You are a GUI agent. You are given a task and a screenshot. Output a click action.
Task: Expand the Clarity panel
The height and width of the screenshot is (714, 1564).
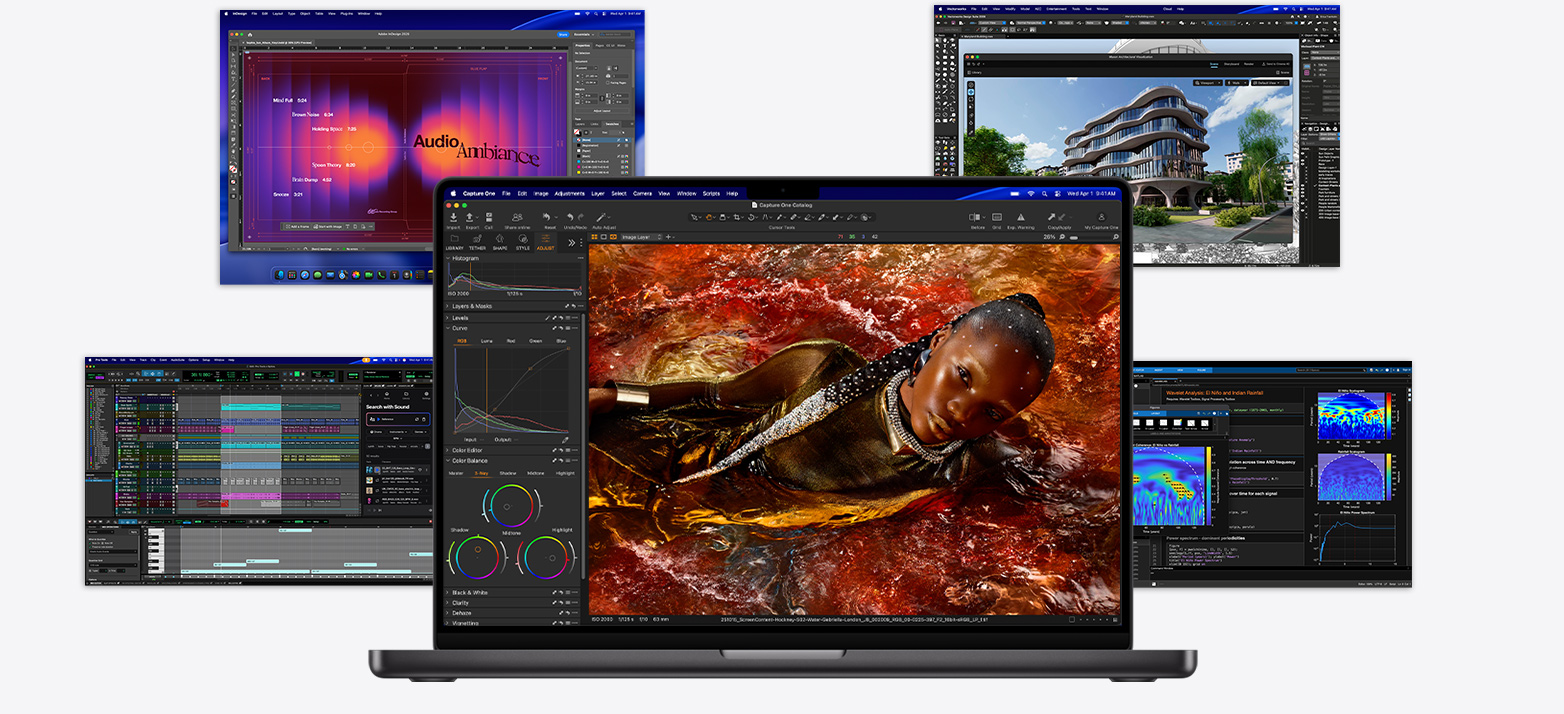(448, 603)
